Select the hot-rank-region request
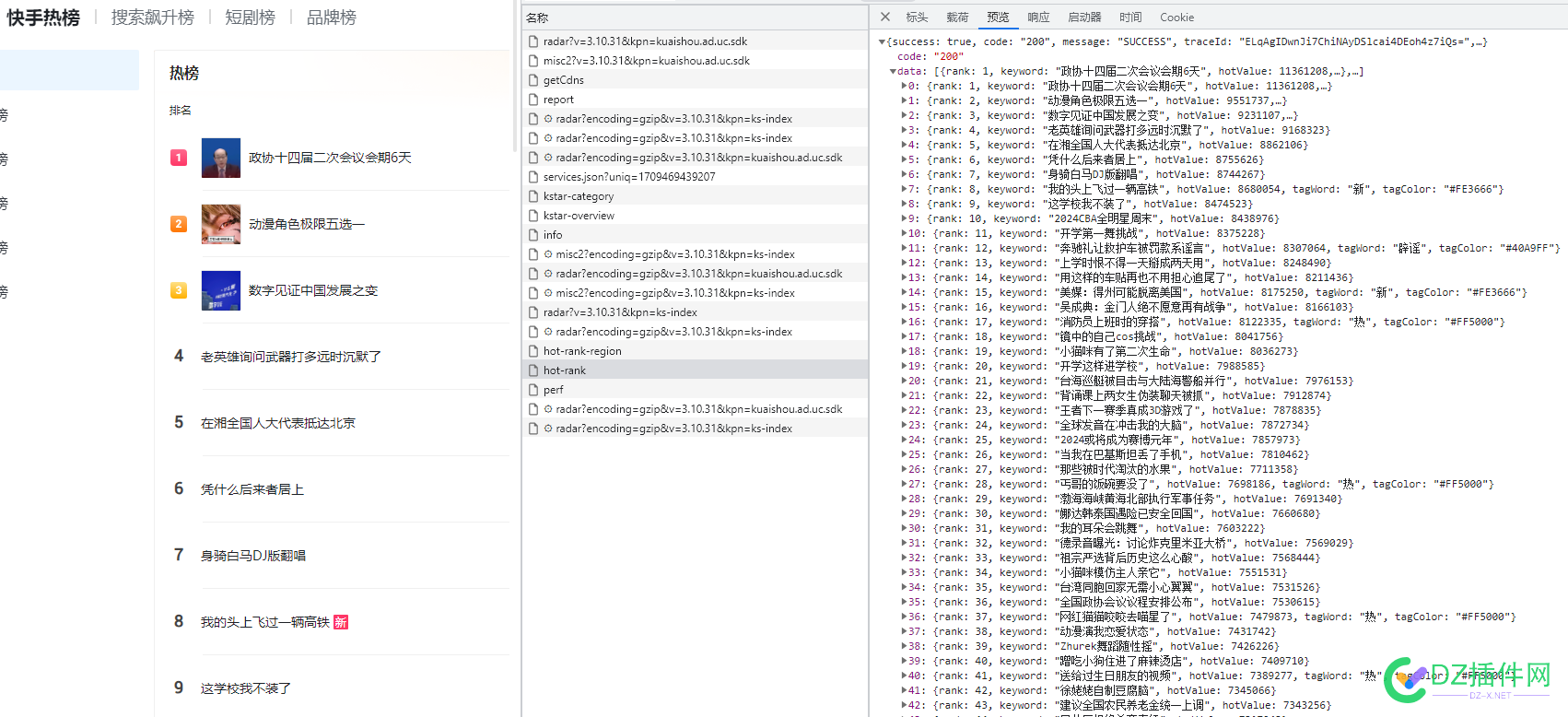Viewport: 1568px width, 717px height. click(696, 351)
